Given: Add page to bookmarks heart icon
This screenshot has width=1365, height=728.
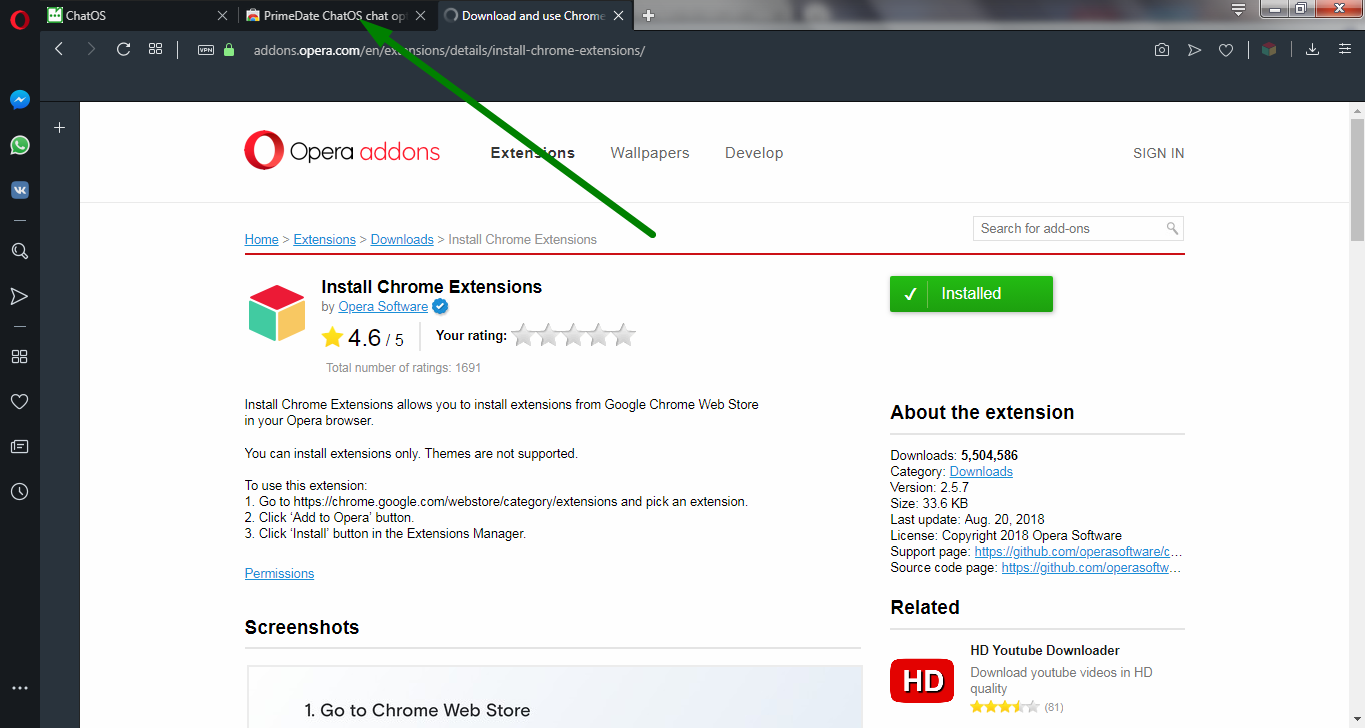Looking at the screenshot, I should (1226, 50).
